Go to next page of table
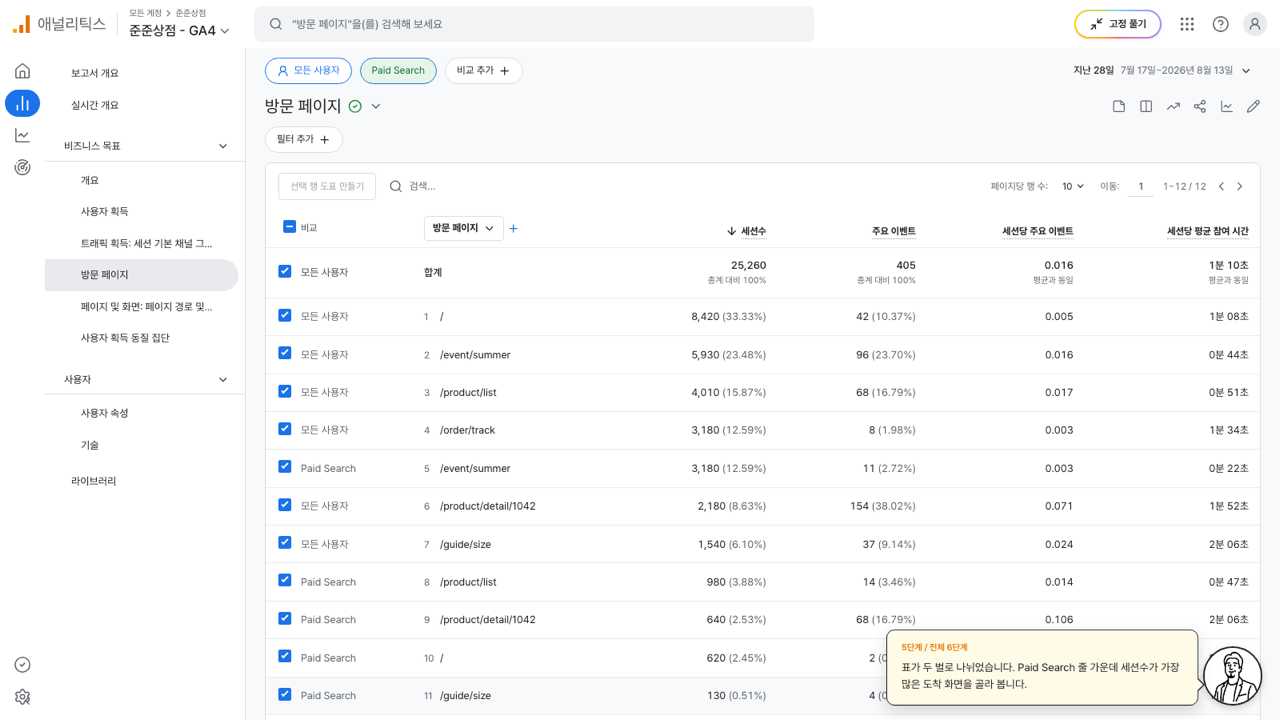Screen dimensions: 1280x720 click(1240, 186)
